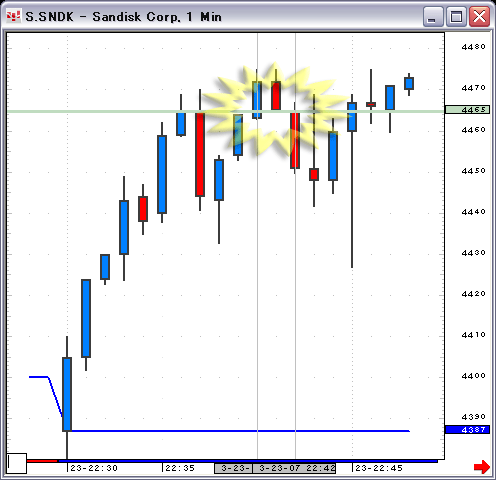Image resolution: width=496 pixels, height=480 pixels.
Task: Click the 4450 price axis label
Action: pos(473,171)
